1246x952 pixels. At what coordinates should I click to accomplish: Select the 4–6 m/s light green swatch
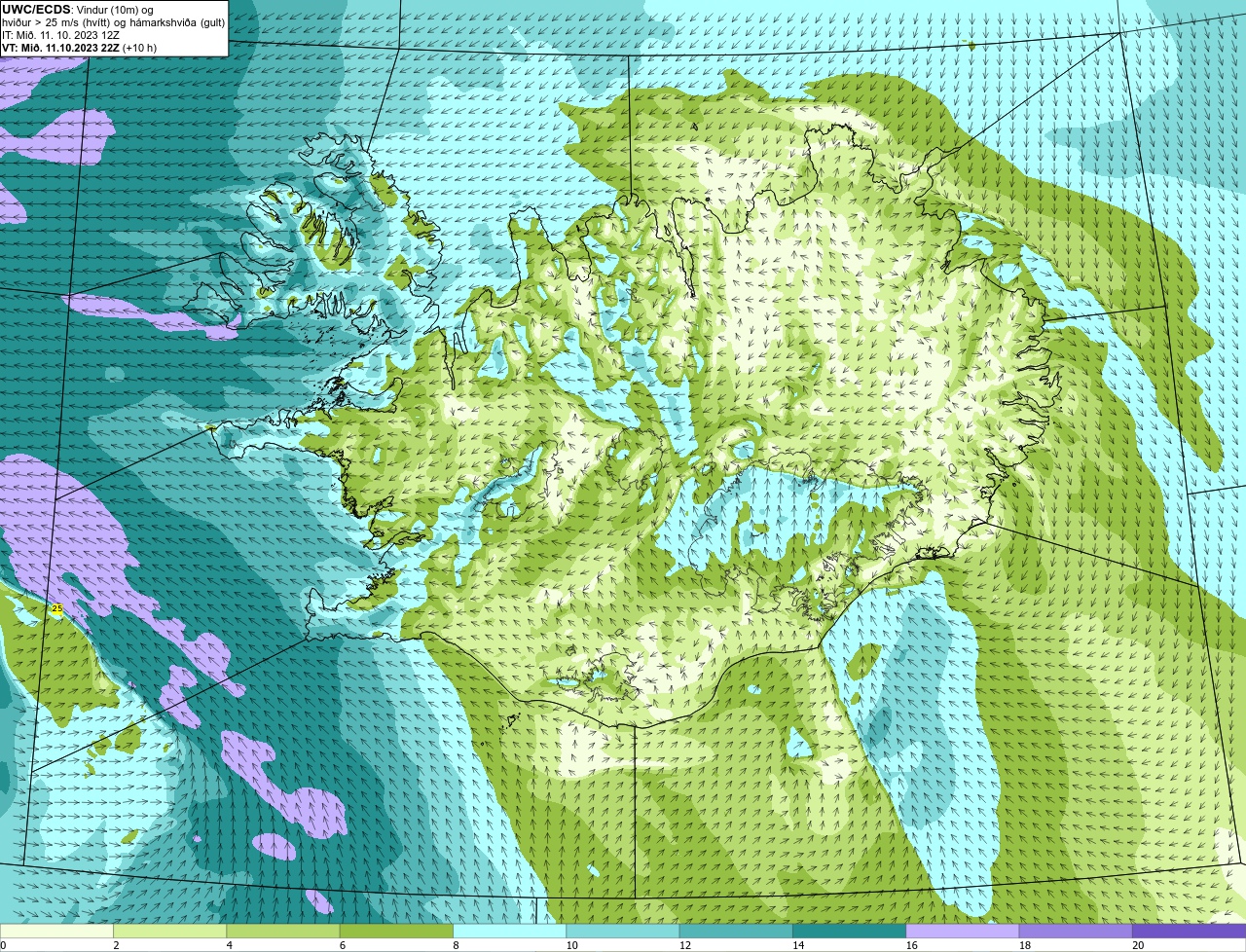pyautogui.click(x=283, y=931)
